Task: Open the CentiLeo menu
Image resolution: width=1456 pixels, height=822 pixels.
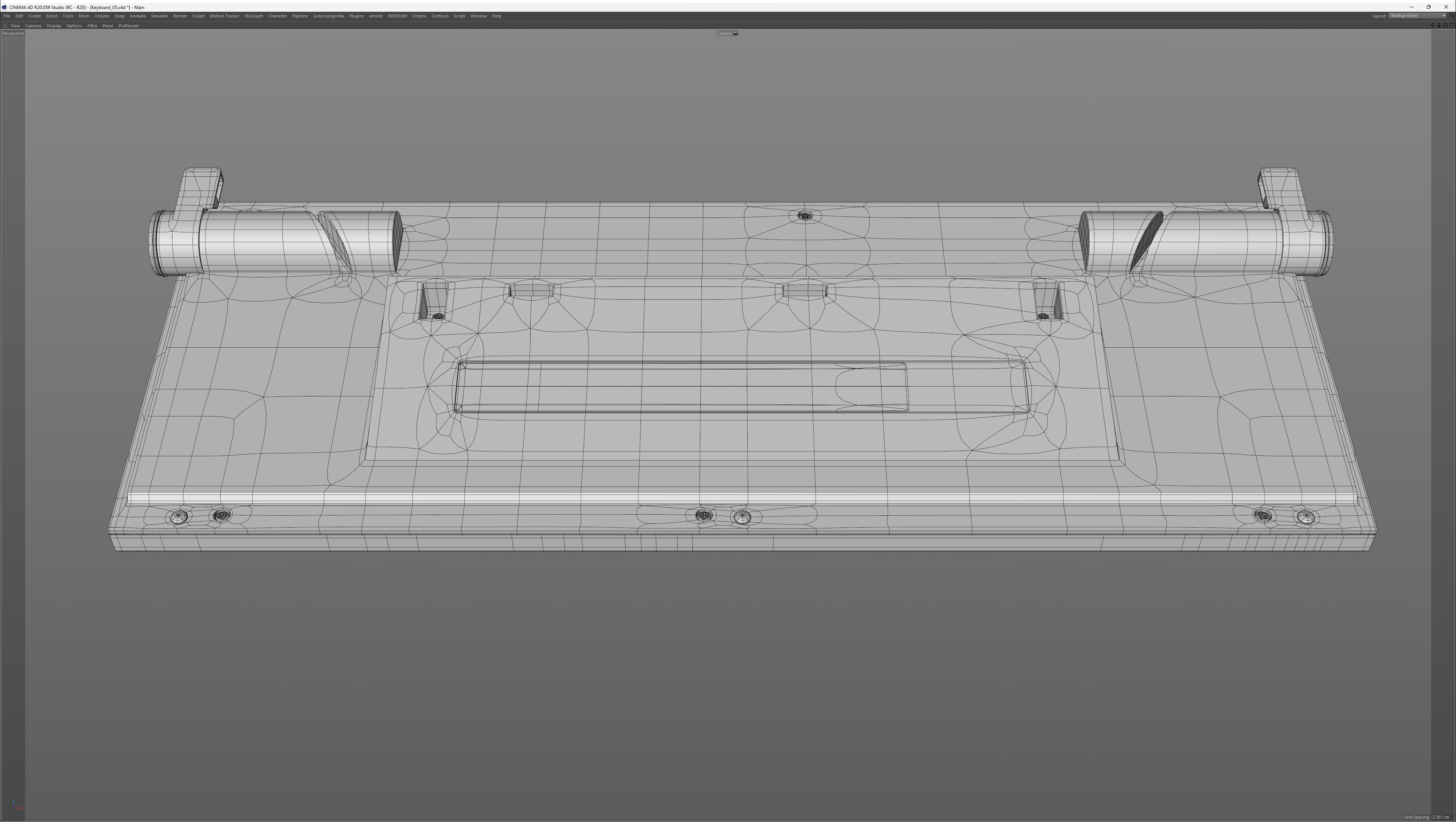Action: 440,16
